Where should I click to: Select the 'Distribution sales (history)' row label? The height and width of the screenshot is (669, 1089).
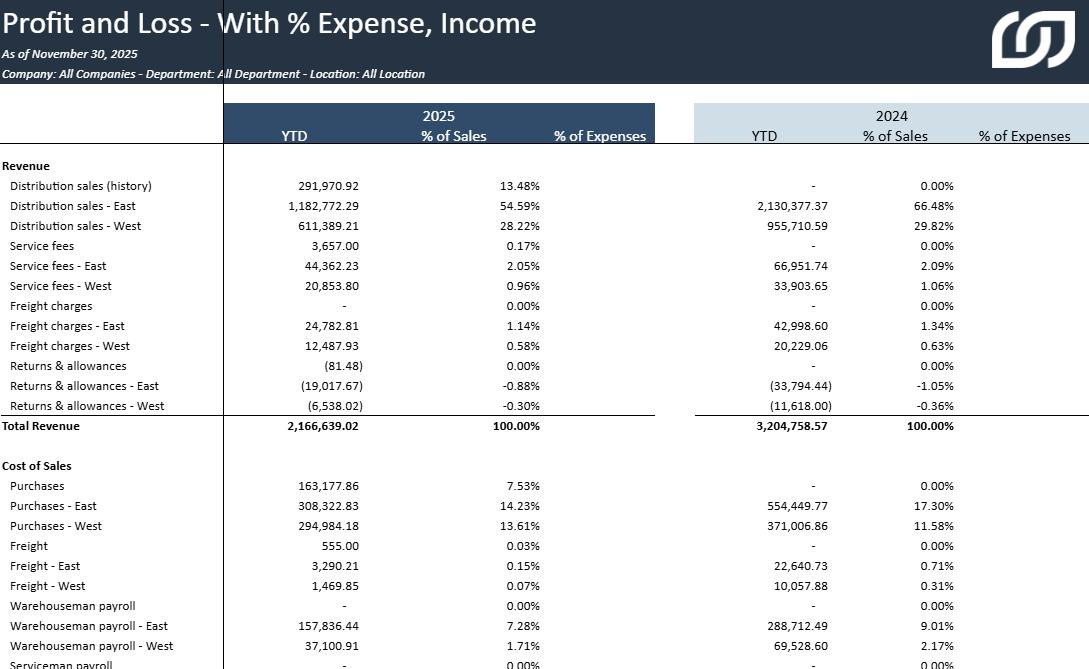(81, 186)
